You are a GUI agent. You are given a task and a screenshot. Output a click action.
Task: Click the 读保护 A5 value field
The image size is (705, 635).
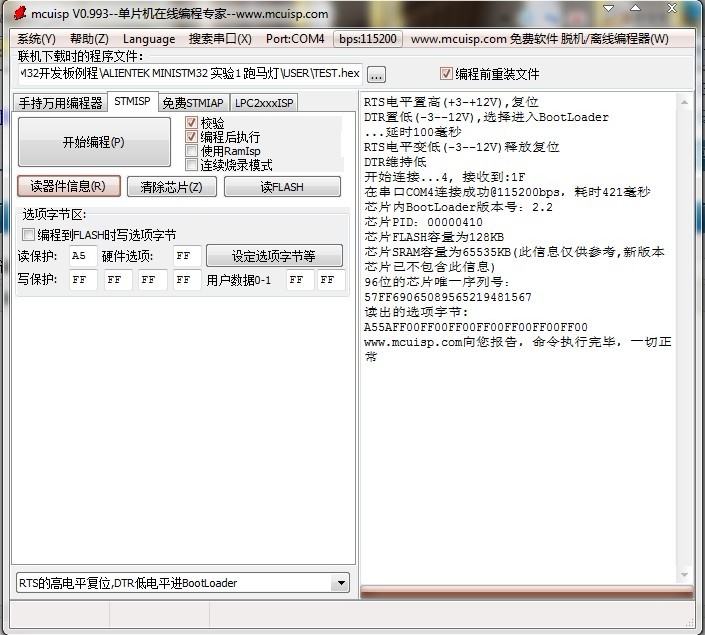pos(83,256)
